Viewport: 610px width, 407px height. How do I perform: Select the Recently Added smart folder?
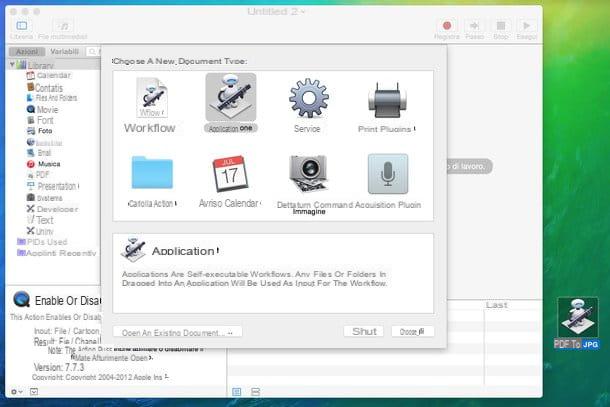coord(56,253)
